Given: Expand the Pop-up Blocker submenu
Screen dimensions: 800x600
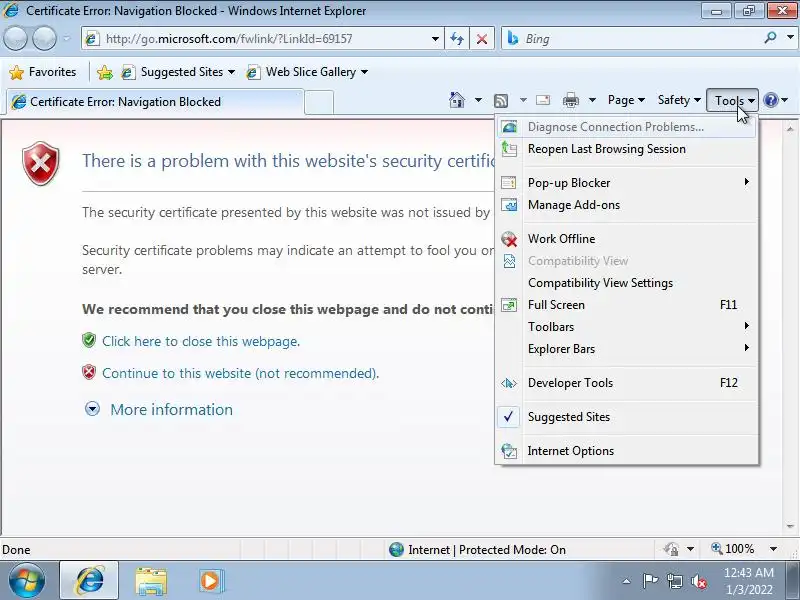Looking at the screenshot, I should (627, 183).
